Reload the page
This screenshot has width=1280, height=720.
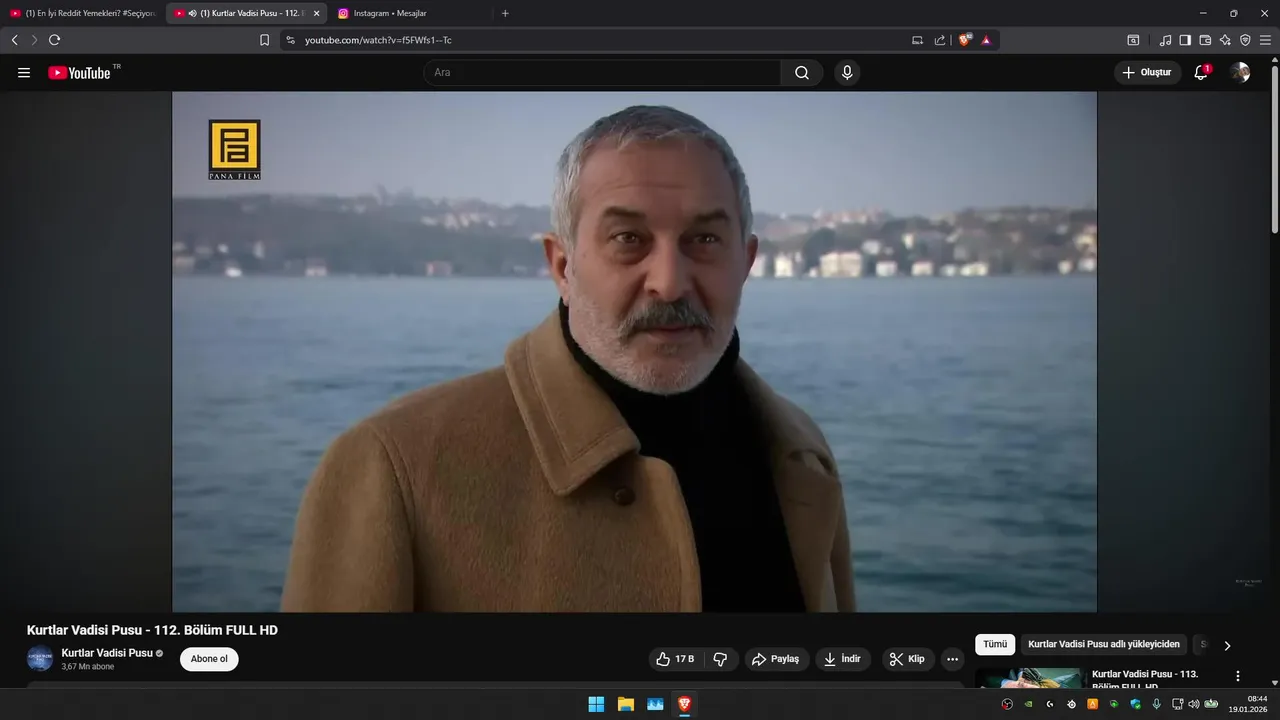pyautogui.click(x=54, y=40)
